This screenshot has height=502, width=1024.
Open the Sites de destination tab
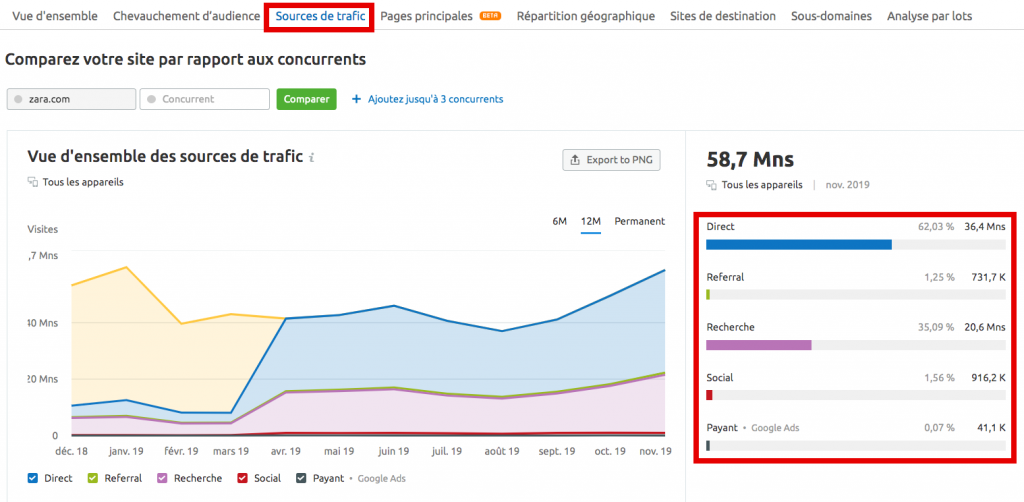[723, 16]
